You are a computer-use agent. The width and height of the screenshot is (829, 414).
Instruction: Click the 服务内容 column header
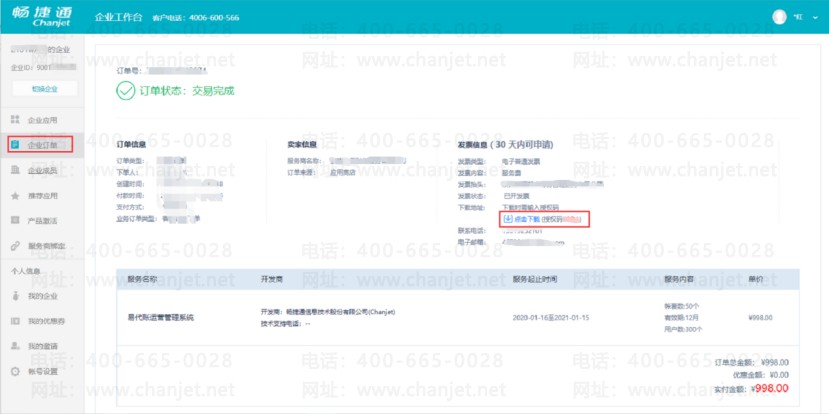click(x=679, y=279)
